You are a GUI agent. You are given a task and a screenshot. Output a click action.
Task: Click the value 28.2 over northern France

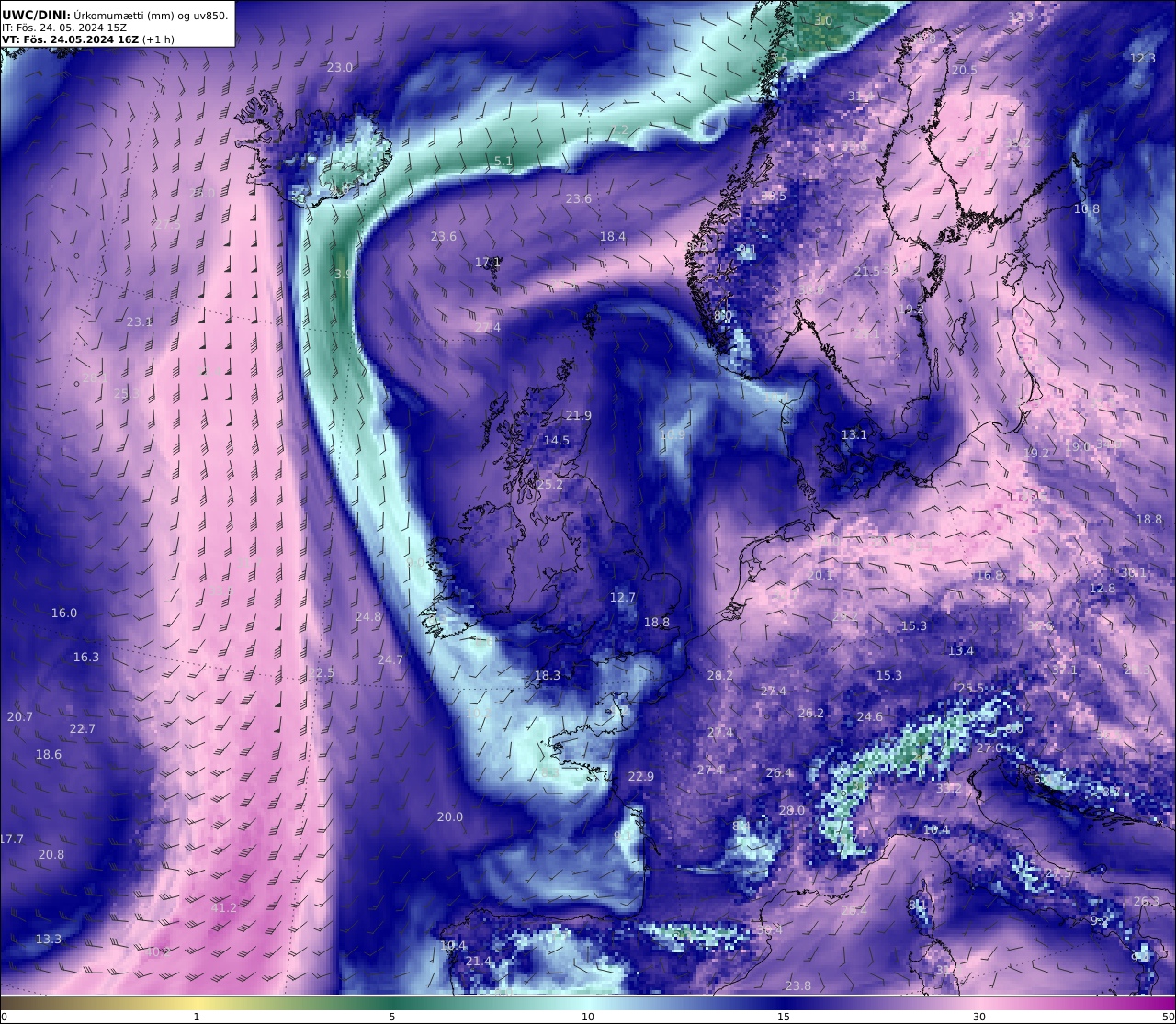(x=720, y=676)
